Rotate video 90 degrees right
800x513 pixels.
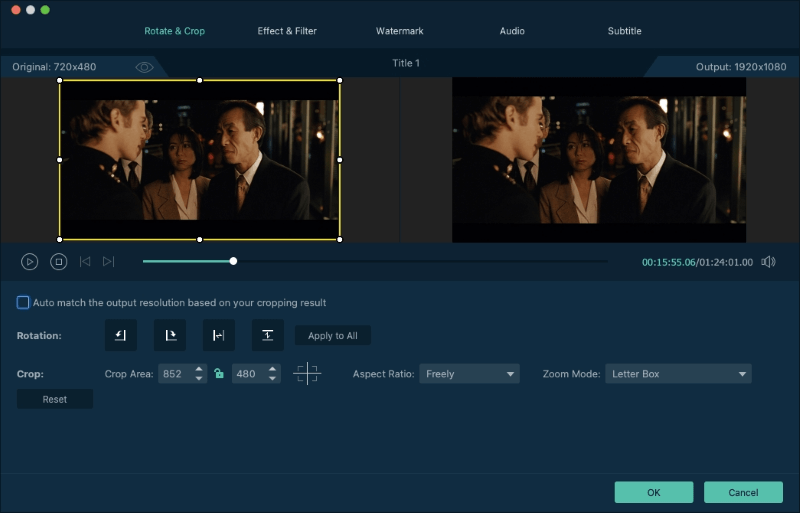pos(170,335)
